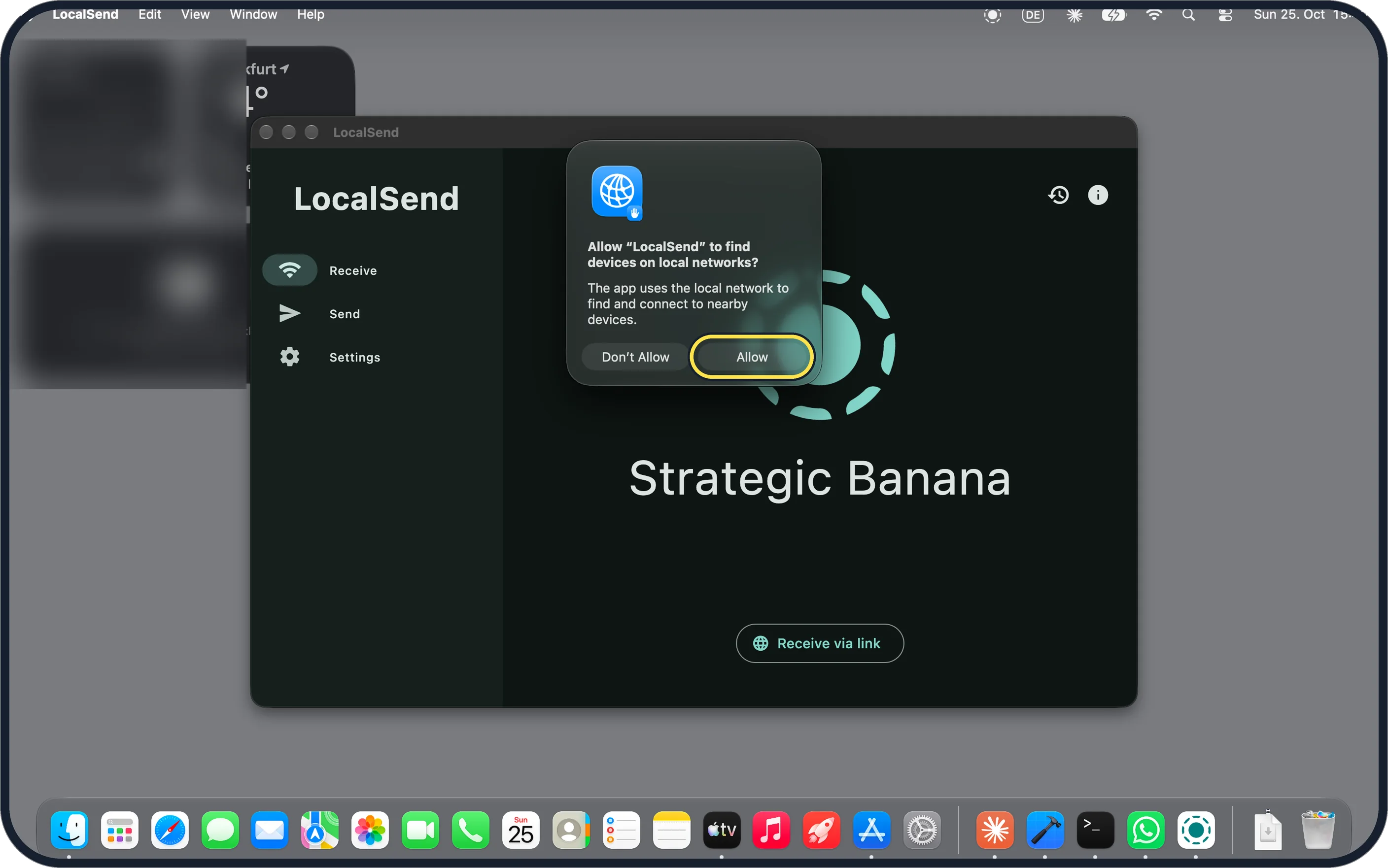Screen dimensions: 1388x868
Task: Open the red rocket app in Dock
Action: 821,830
